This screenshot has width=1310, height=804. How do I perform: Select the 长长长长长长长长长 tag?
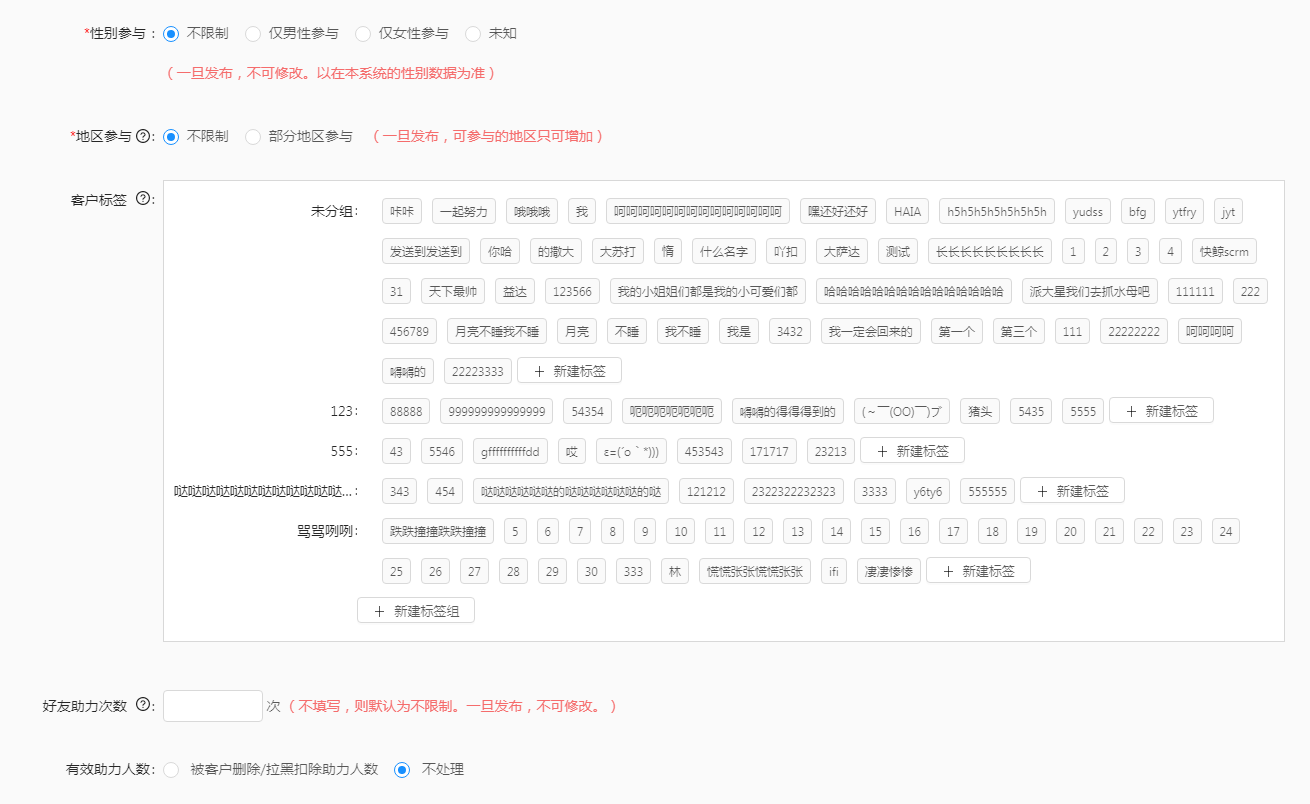coord(990,251)
